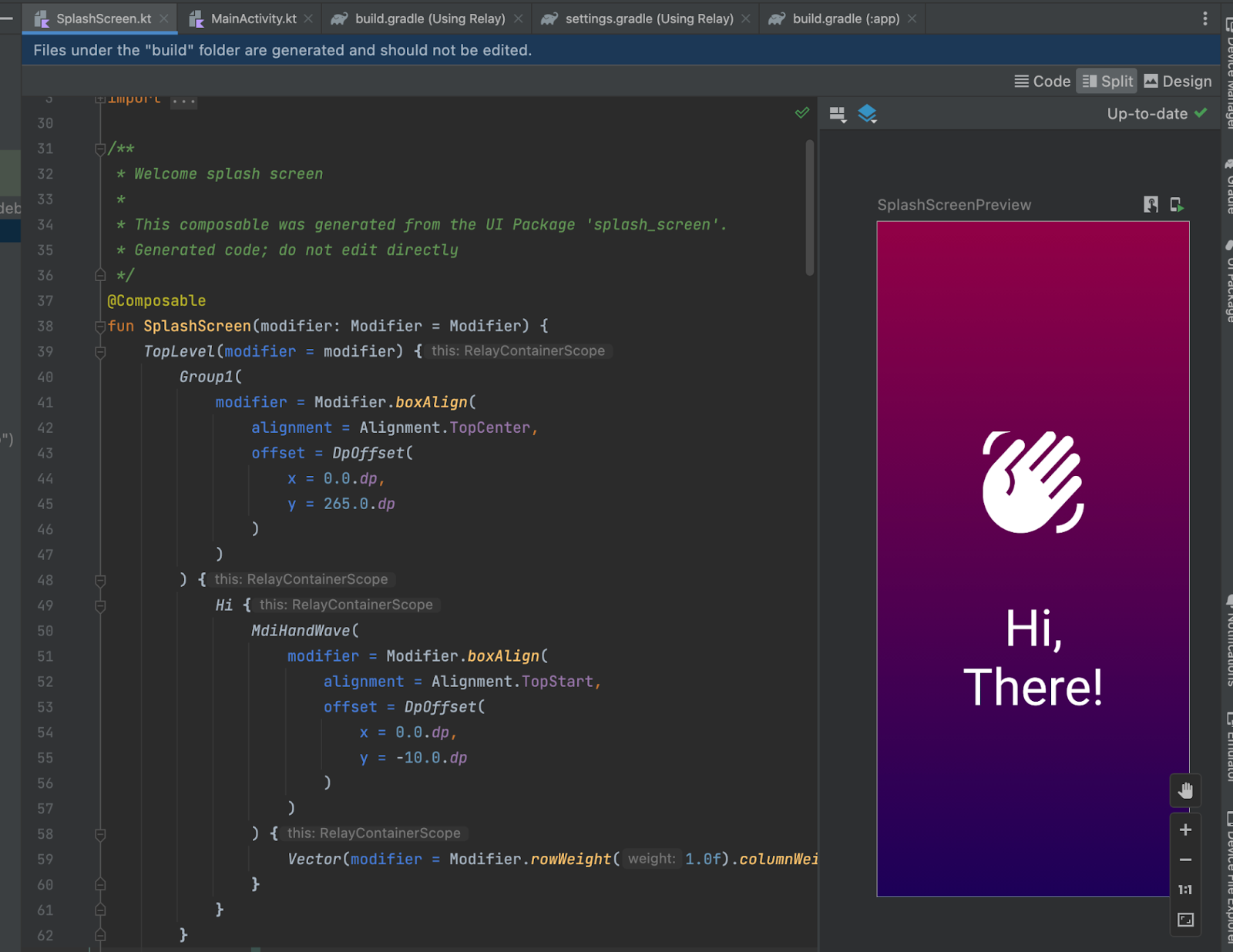The image size is (1233, 952).
Task: Close the build.gradle (Using Relay) tab
Action: [x=518, y=18]
